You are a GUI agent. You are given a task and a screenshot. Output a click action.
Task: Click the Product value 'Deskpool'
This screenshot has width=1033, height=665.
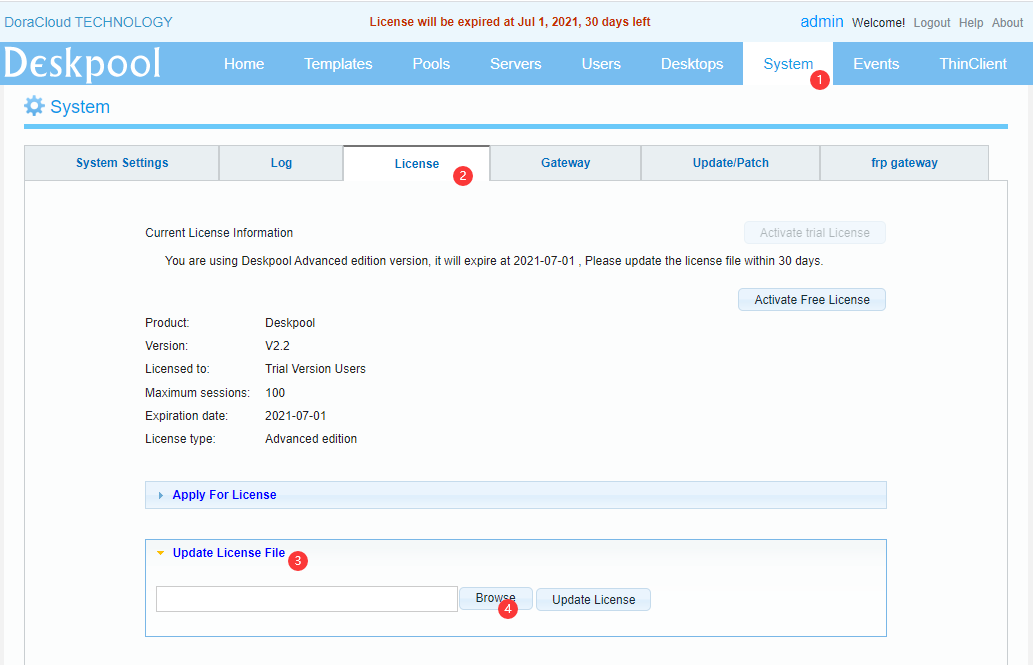[290, 323]
